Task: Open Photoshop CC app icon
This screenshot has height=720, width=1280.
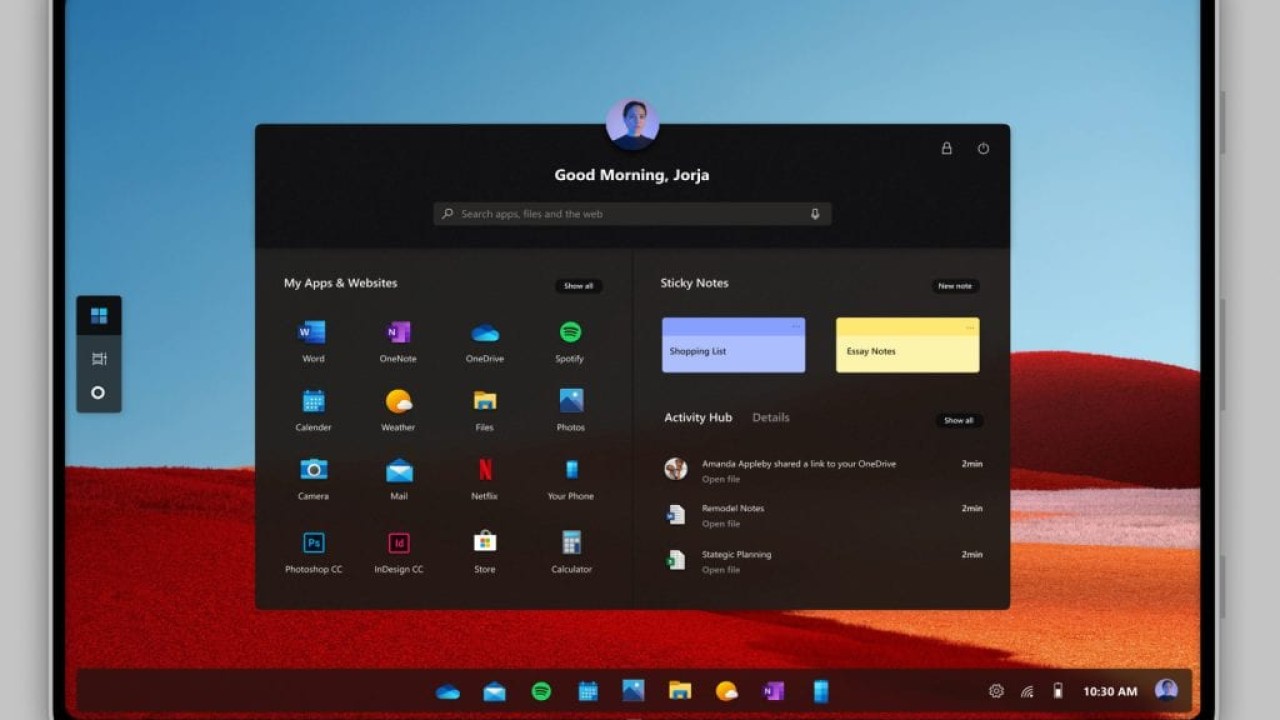Action: (313, 543)
